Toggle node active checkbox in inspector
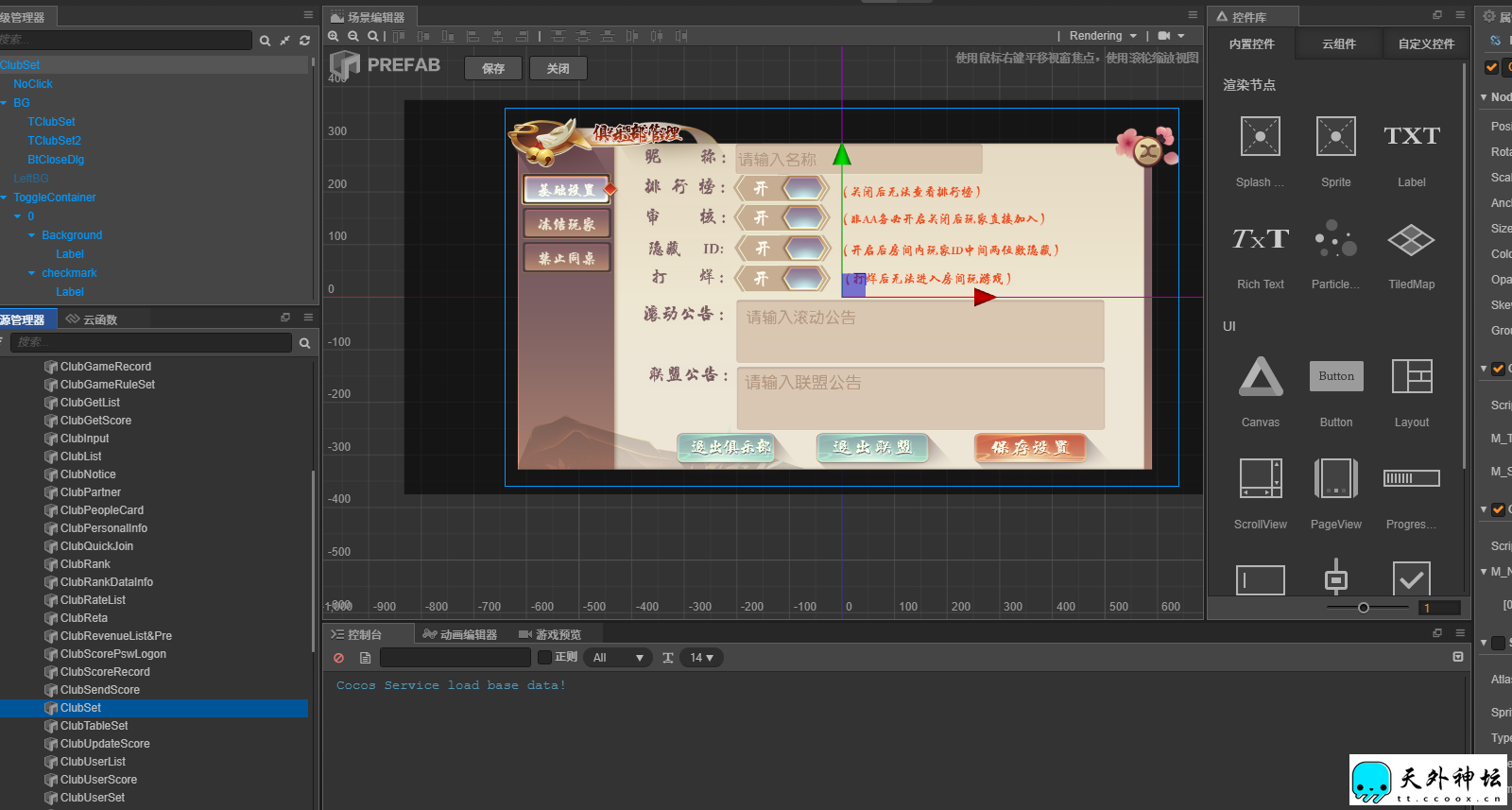Image resolution: width=1512 pixels, height=810 pixels. coord(1491,67)
